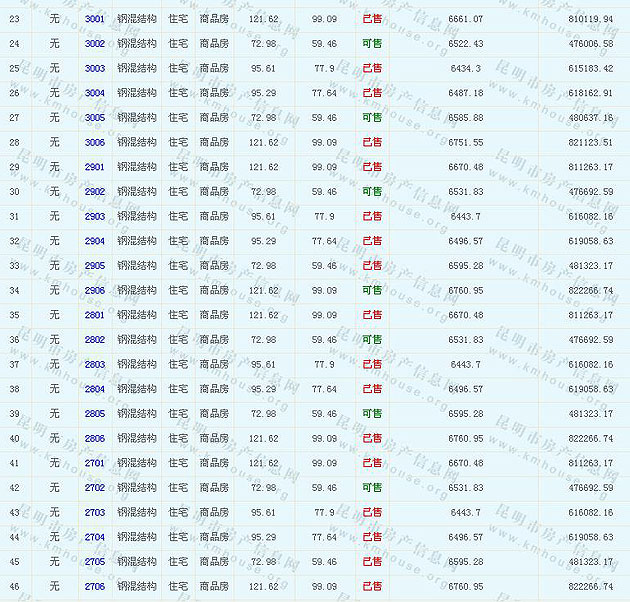The height and width of the screenshot is (602, 630).
Task: Click unit price 6661.07 in row 23
Action: click(x=466, y=19)
